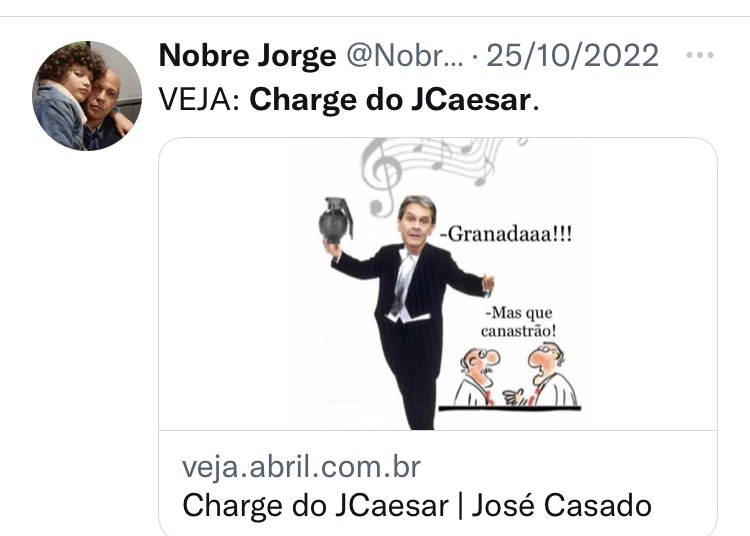750x536 pixels.
Task: Open the truncated @Nobr... handle
Action: point(405,56)
